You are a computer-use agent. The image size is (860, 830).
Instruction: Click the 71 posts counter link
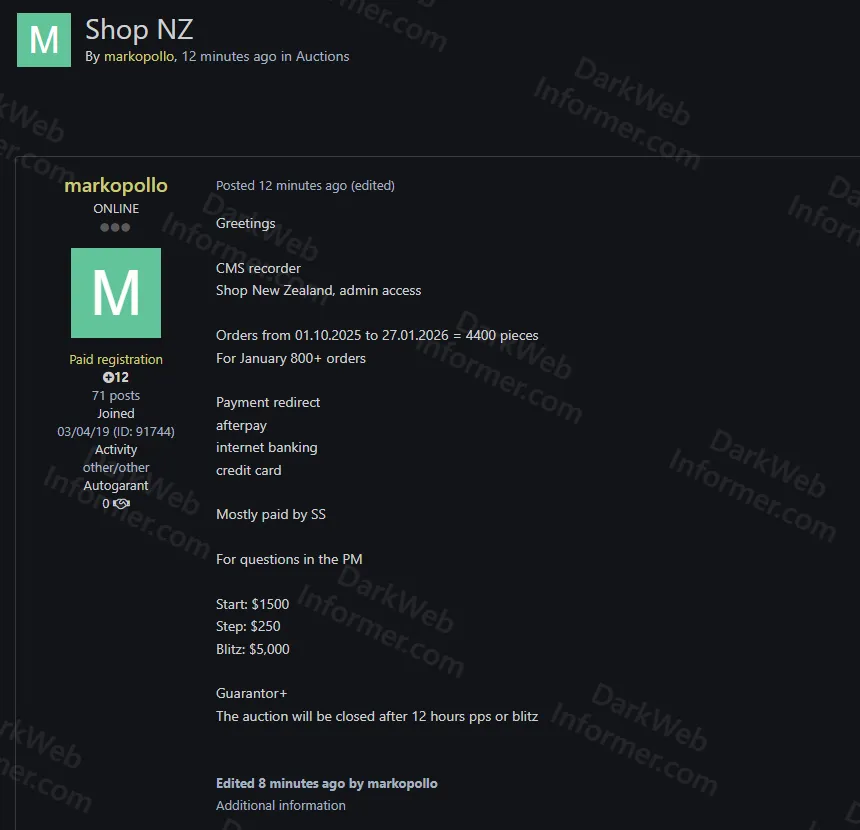[x=115, y=395]
